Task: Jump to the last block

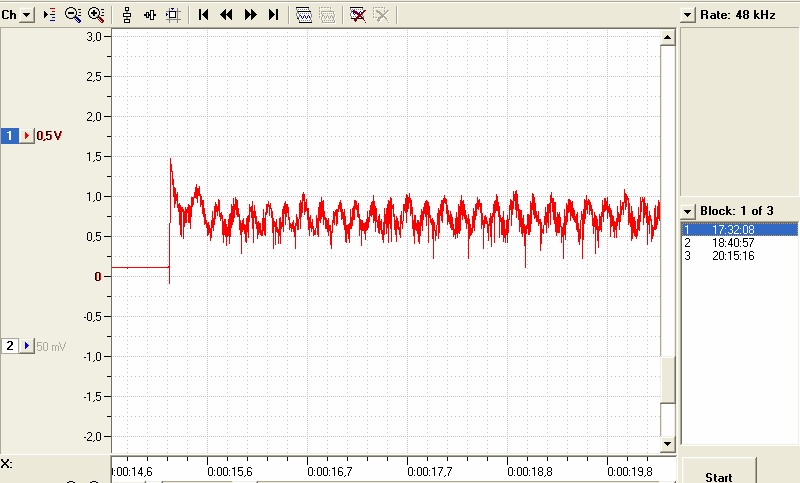Action: point(273,15)
